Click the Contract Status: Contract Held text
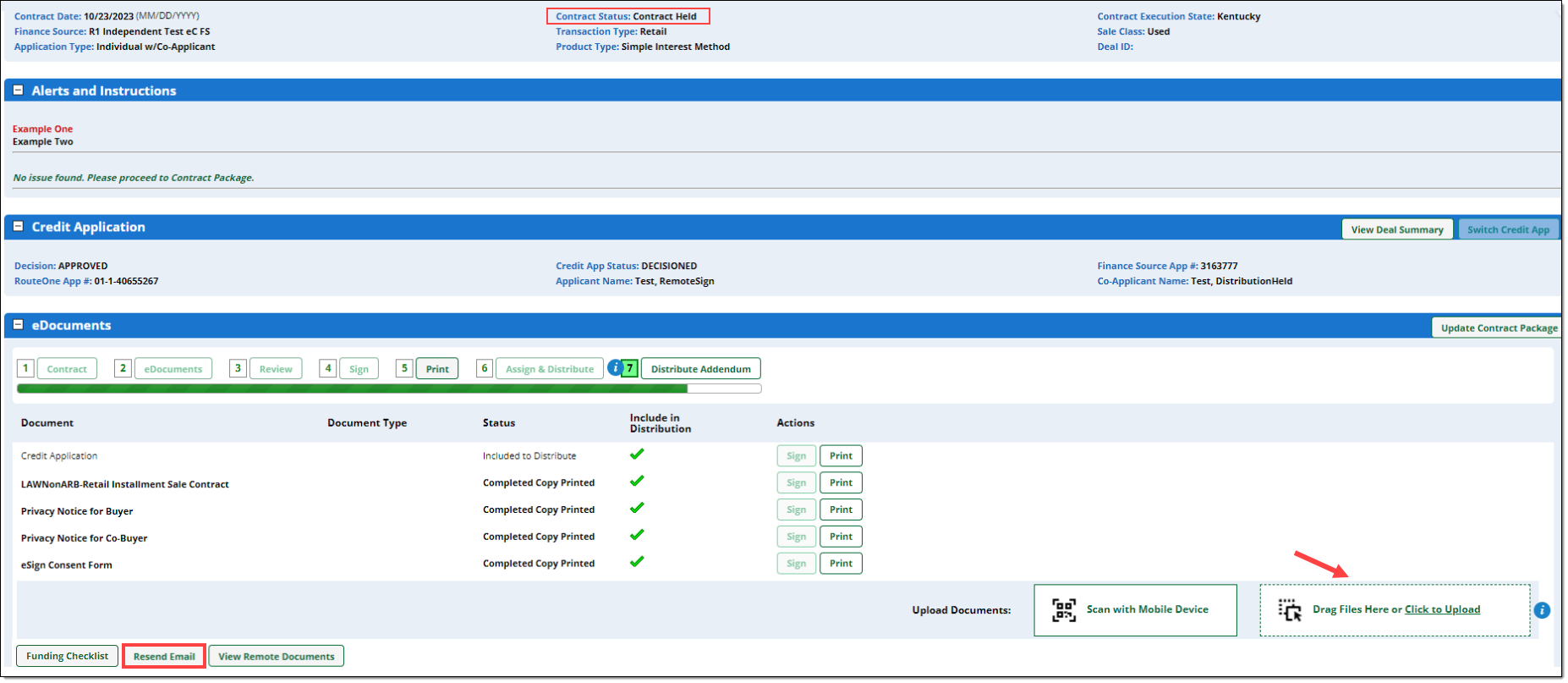 626,16
